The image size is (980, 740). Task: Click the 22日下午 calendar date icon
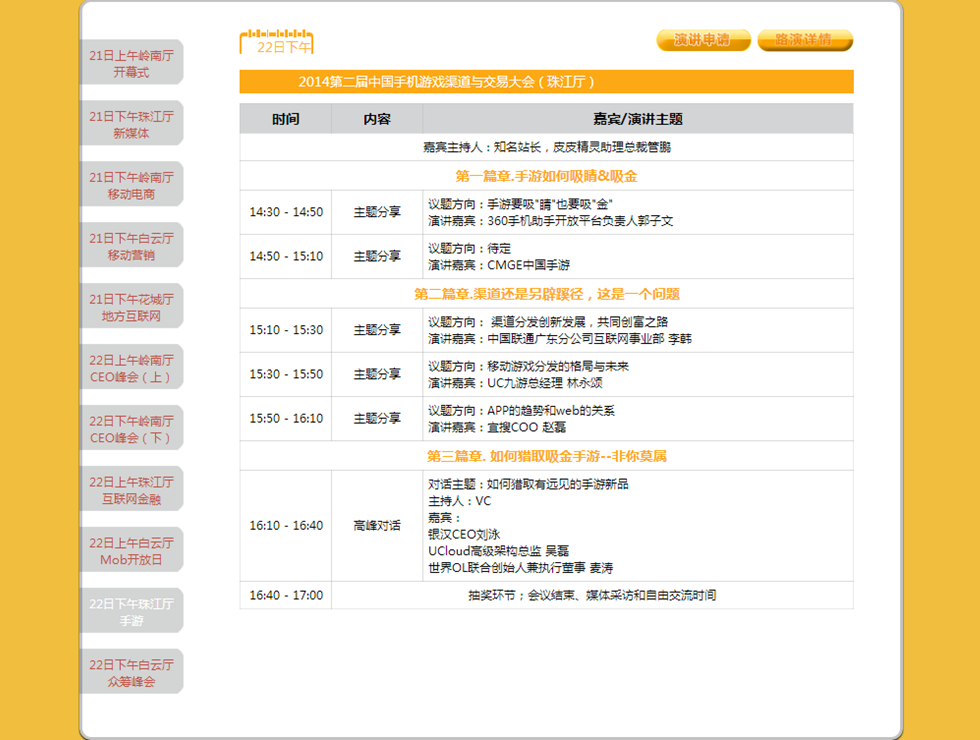coord(276,42)
